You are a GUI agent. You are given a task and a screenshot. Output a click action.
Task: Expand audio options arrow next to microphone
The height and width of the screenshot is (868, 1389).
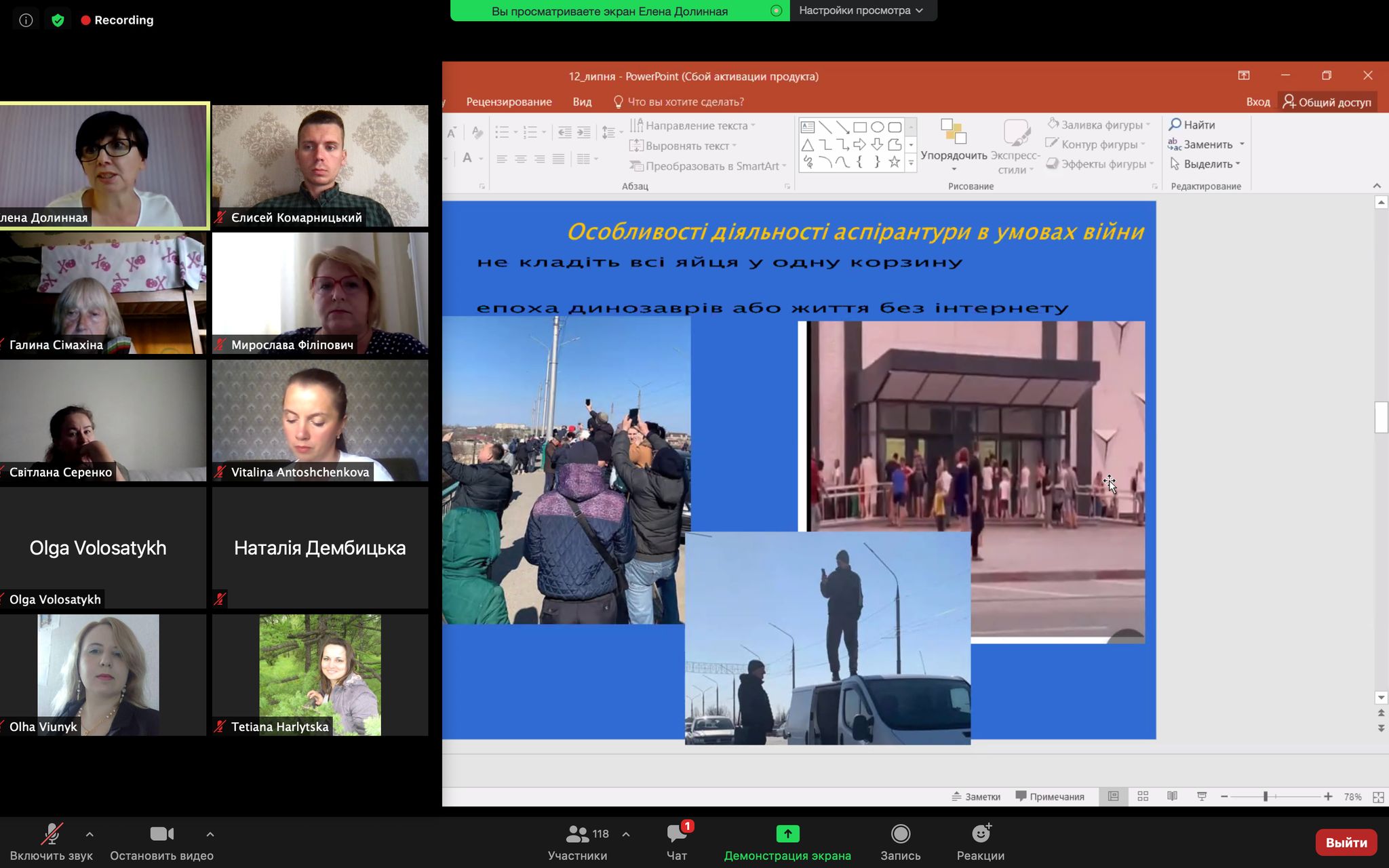tap(90, 834)
